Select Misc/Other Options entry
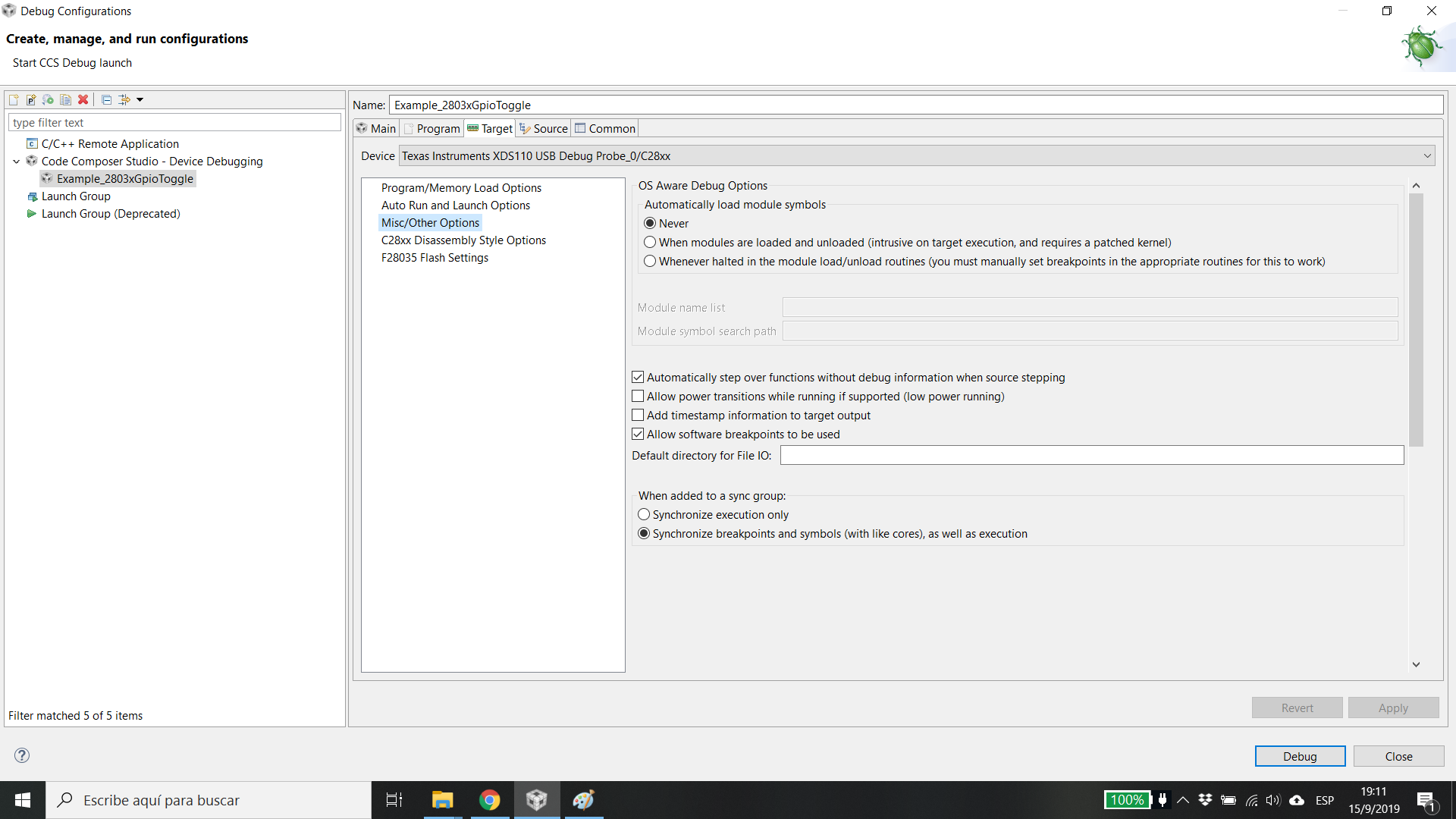 pos(430,223)
